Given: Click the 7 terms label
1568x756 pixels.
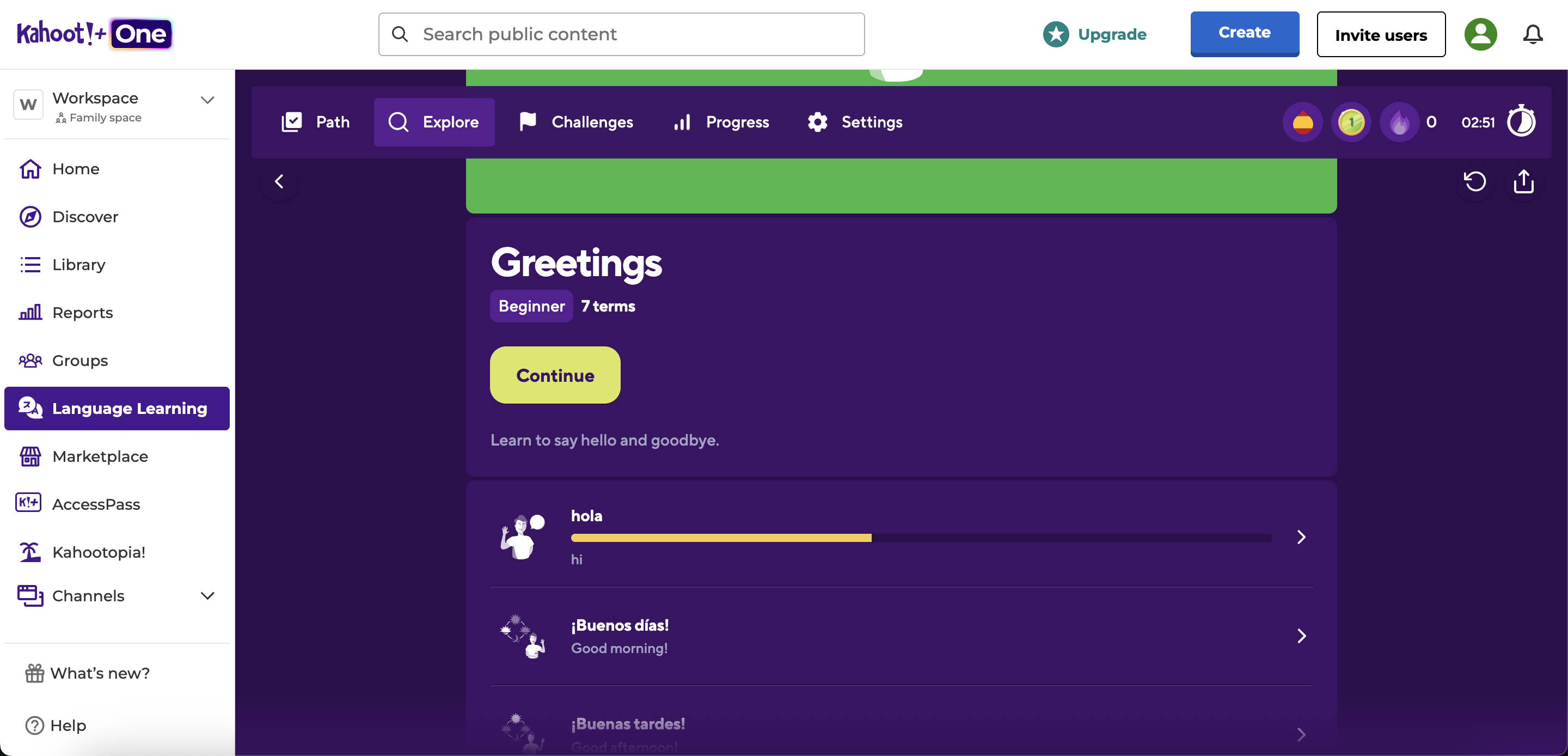Looking at the screenshot, I should point(608,306).
